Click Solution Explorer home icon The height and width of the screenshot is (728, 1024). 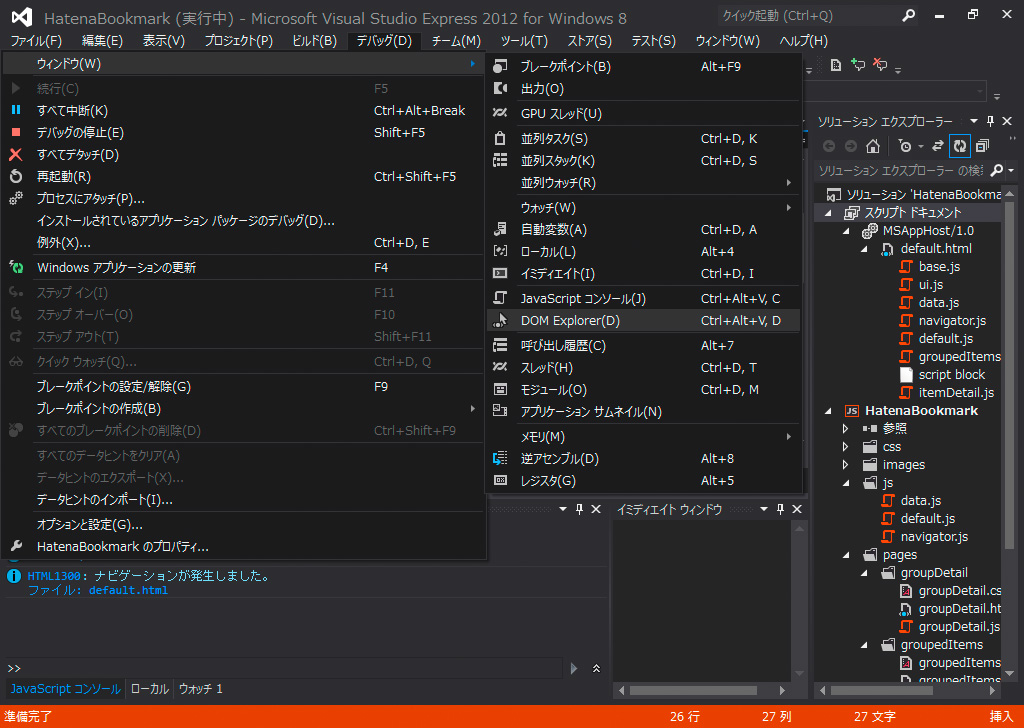click(x=873, y=146)
